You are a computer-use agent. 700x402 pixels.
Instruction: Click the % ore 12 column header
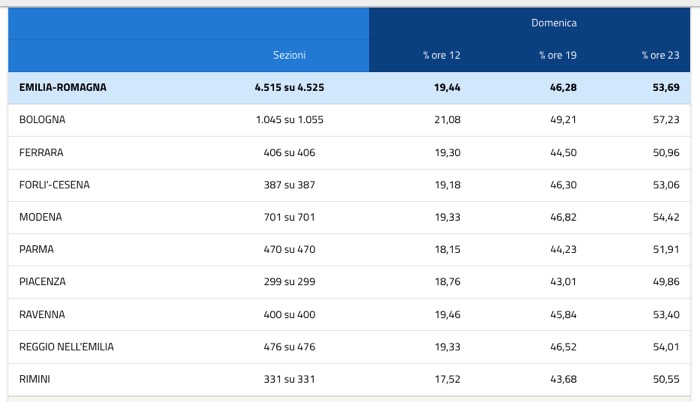point(441,55)
